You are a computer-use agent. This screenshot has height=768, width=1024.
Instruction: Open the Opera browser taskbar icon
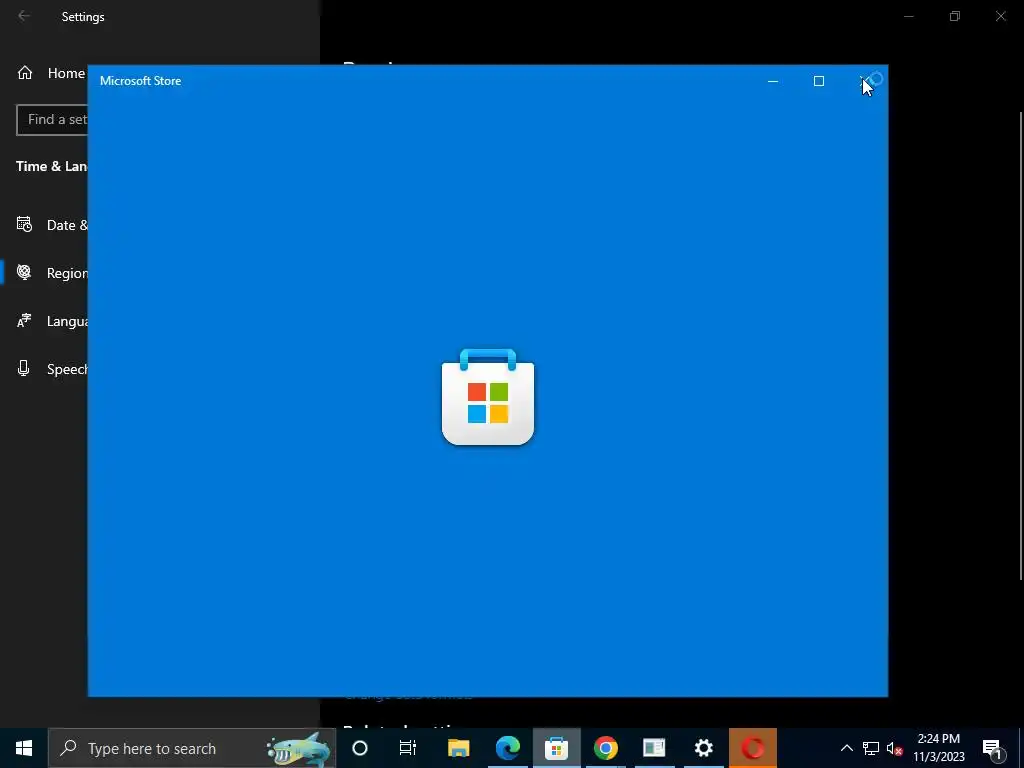tap(753, 748)
